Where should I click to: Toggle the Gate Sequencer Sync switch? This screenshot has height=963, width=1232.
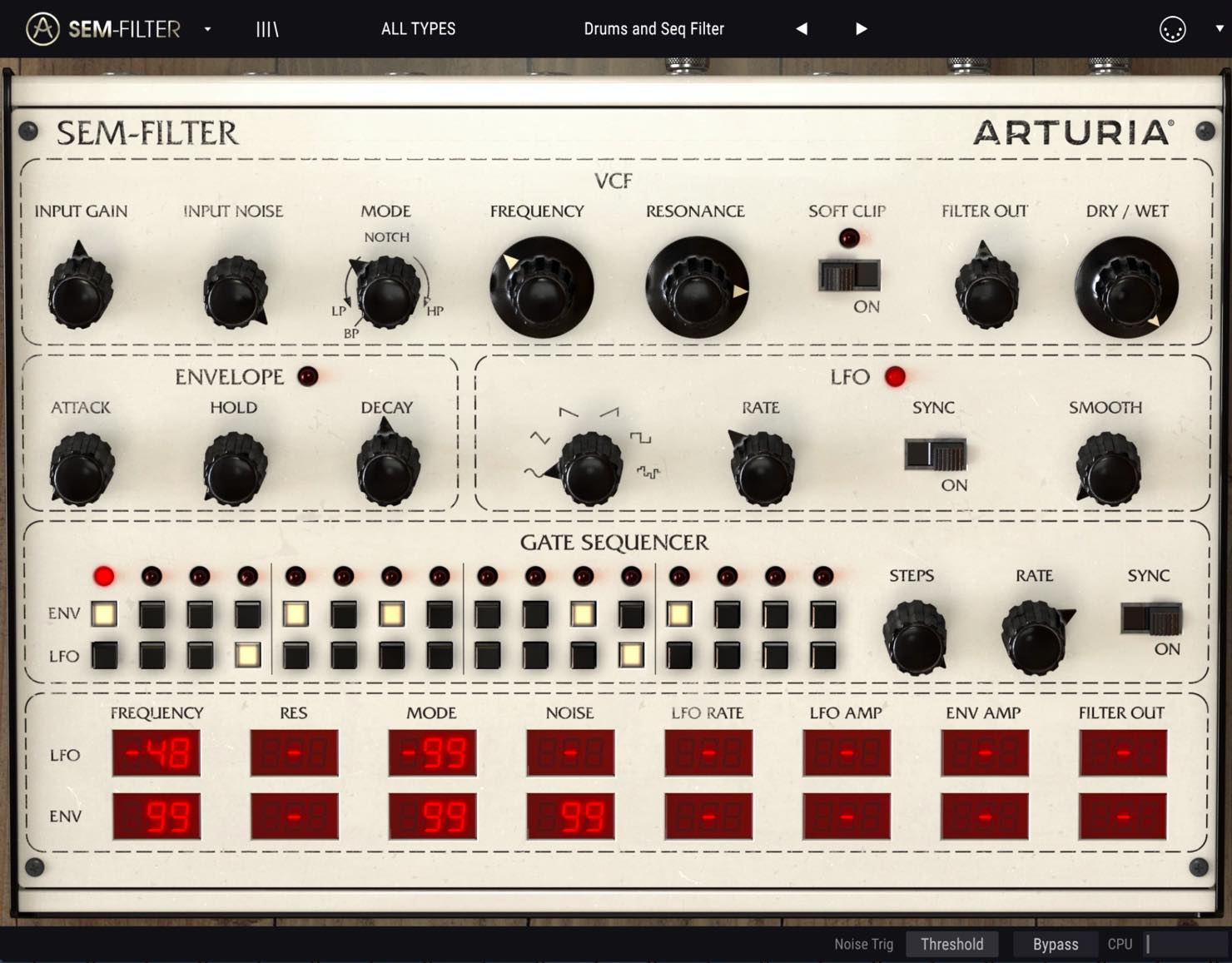point(1150,619)
